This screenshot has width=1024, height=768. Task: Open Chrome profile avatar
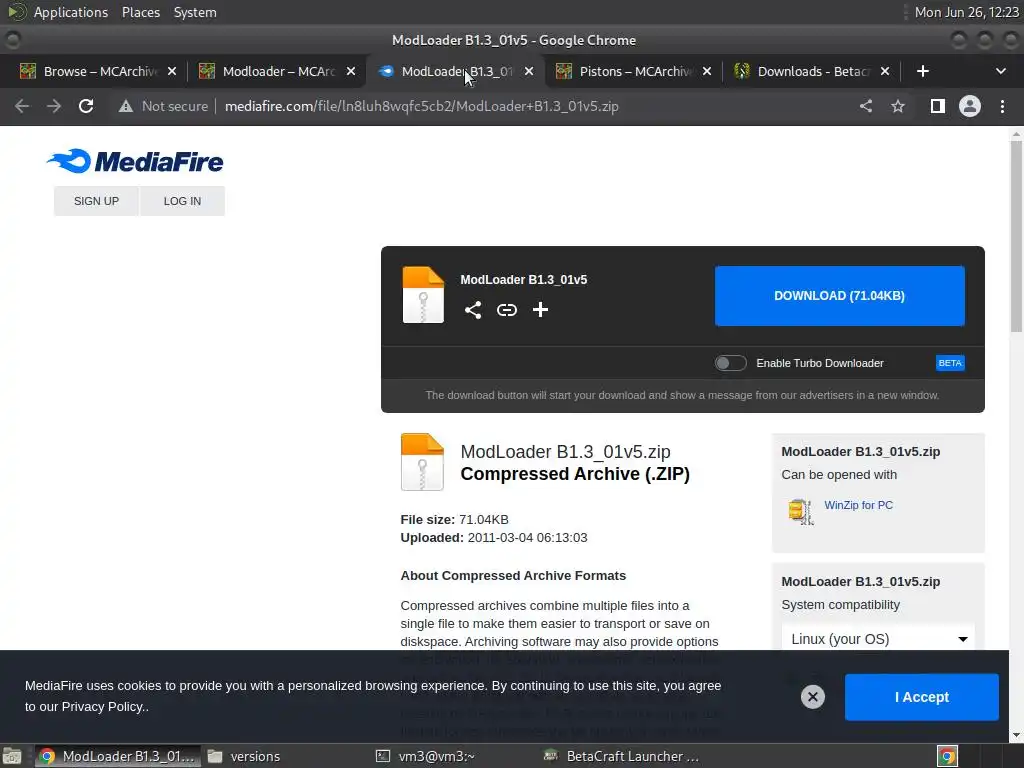point(970,106)
